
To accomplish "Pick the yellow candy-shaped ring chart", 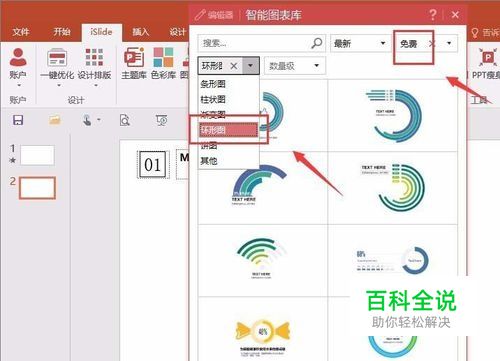I will (x=262, y=337).
